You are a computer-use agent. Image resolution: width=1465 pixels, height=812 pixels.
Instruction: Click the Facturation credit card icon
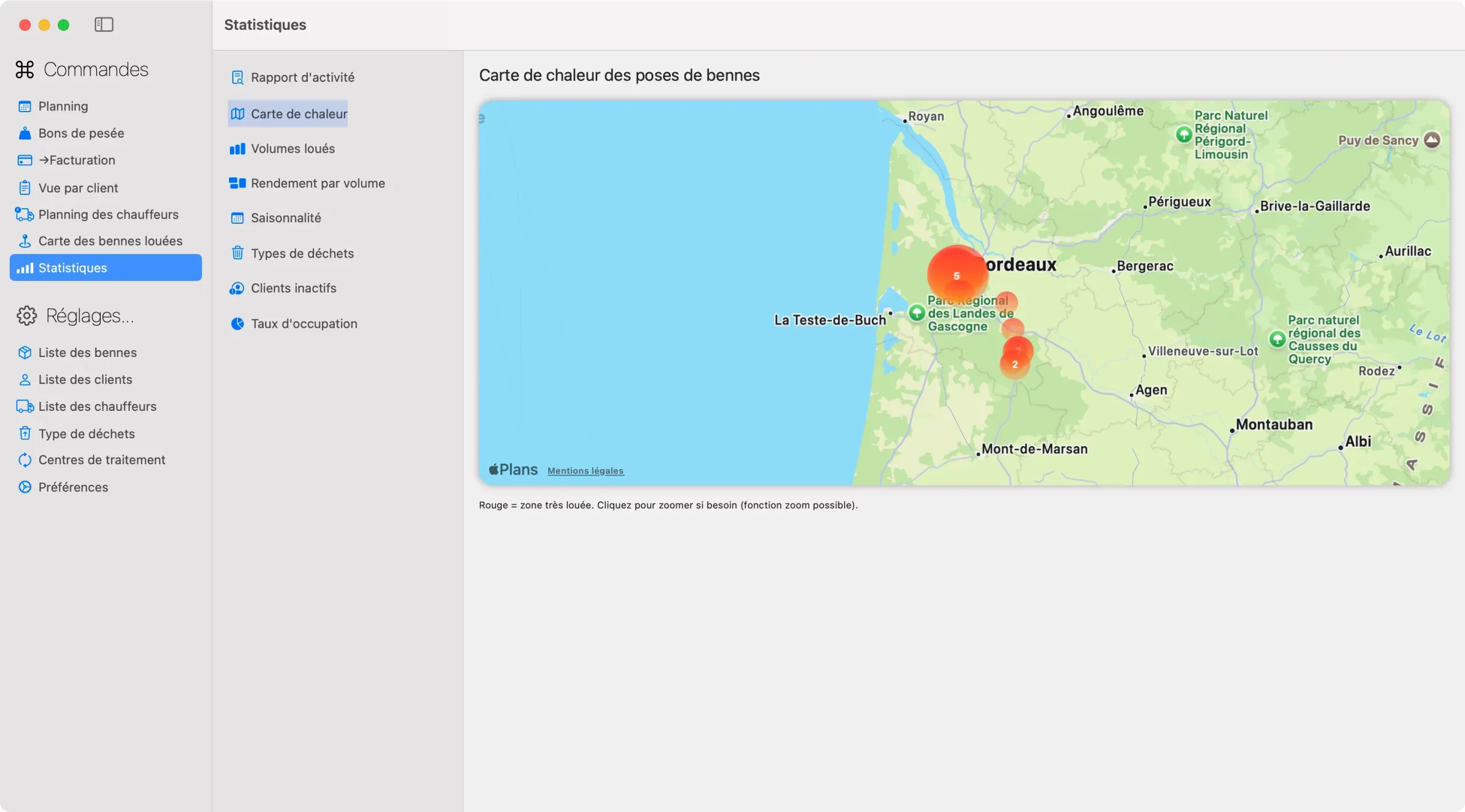25,160
